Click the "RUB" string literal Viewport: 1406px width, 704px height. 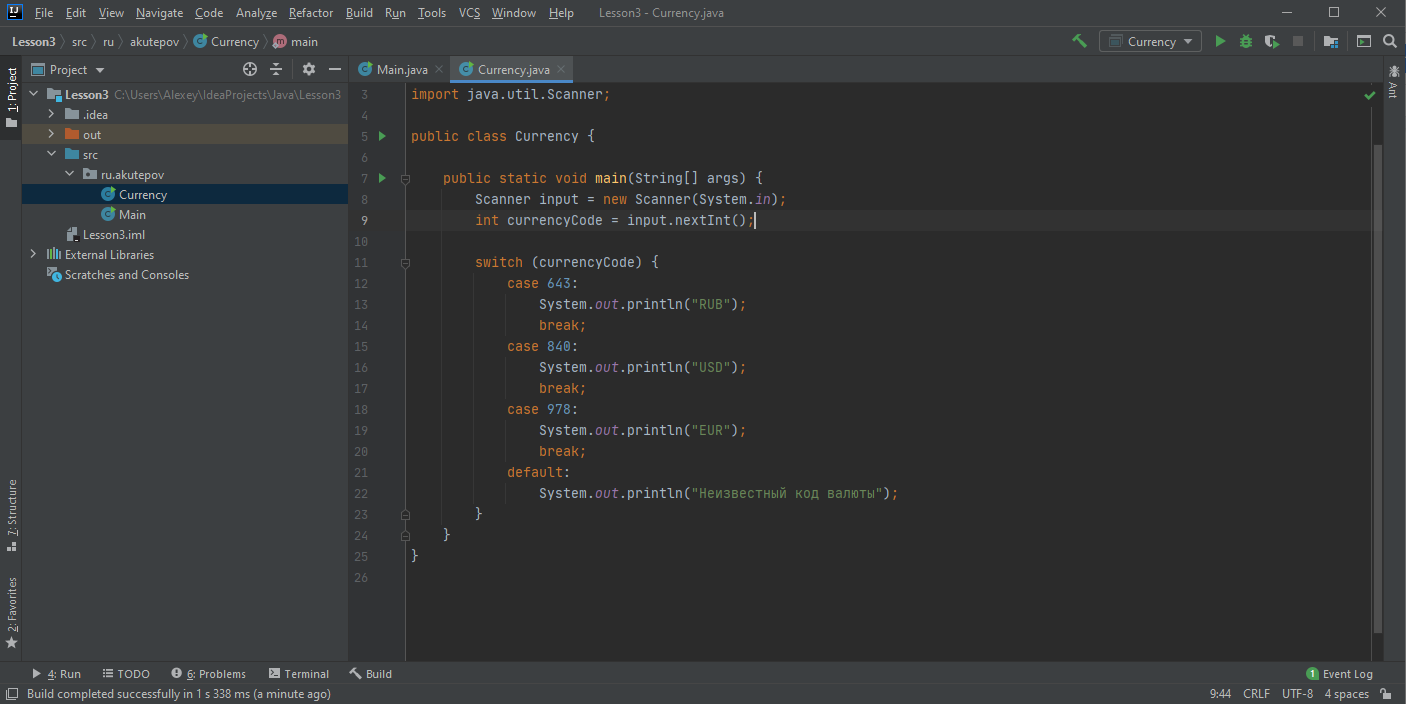pos(711,304)
